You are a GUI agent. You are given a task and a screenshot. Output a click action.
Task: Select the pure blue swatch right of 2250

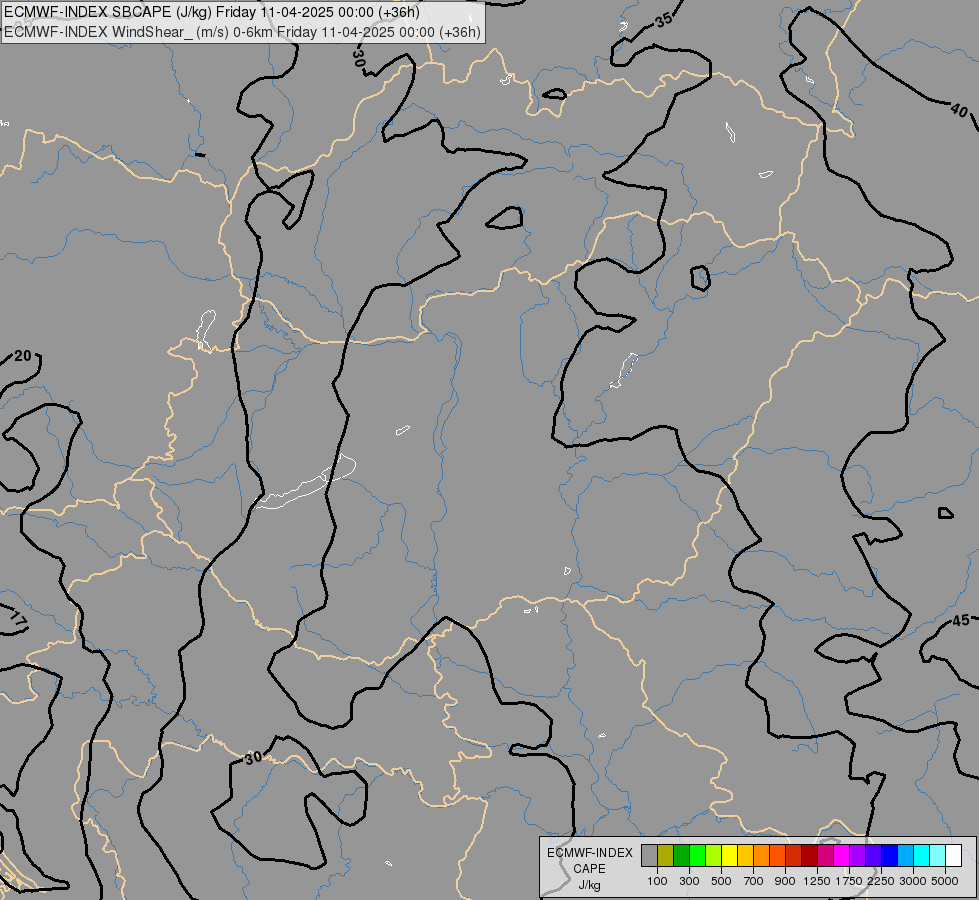[x=890, y=856]
